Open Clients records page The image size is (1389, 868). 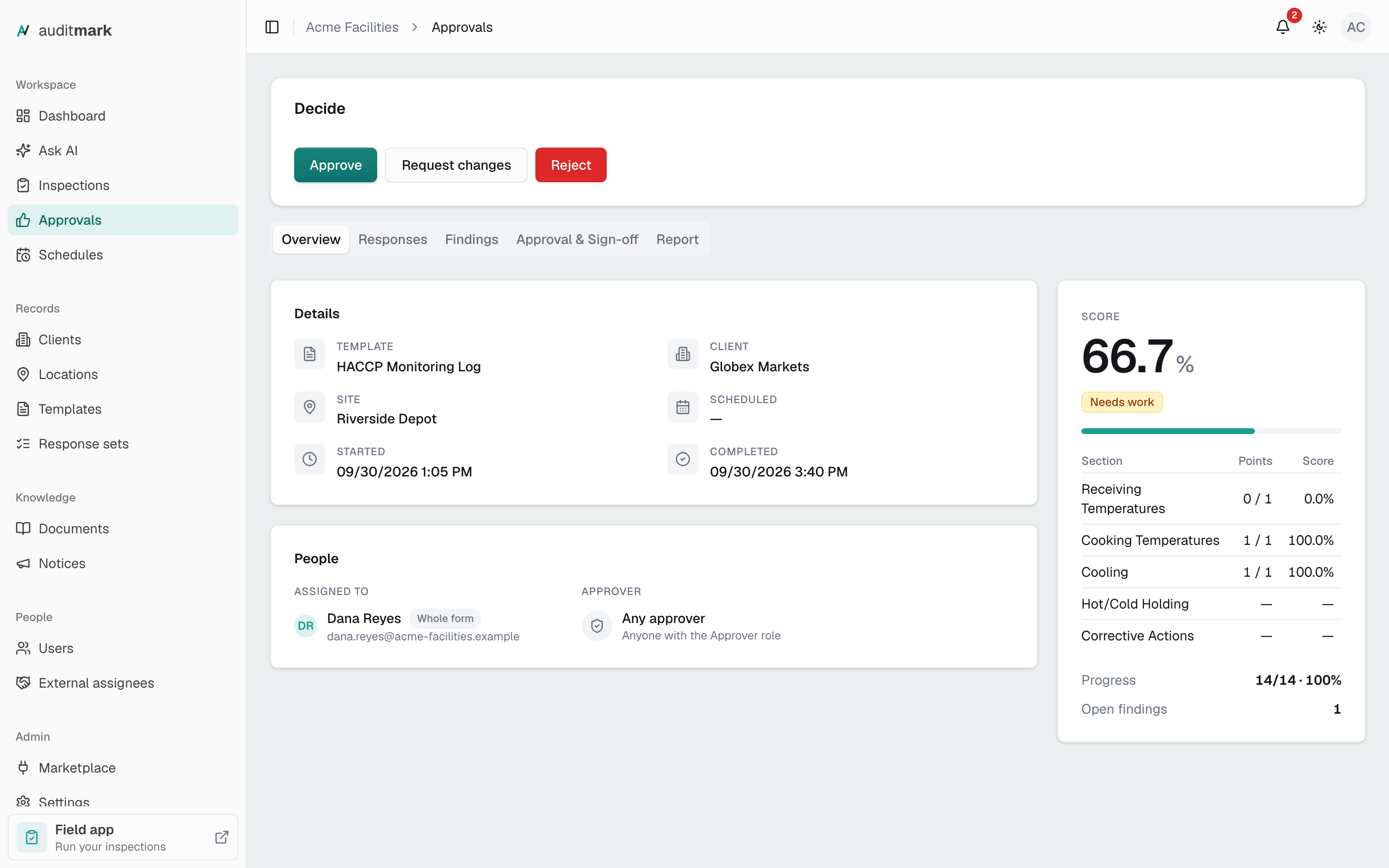tap(123, 340)
